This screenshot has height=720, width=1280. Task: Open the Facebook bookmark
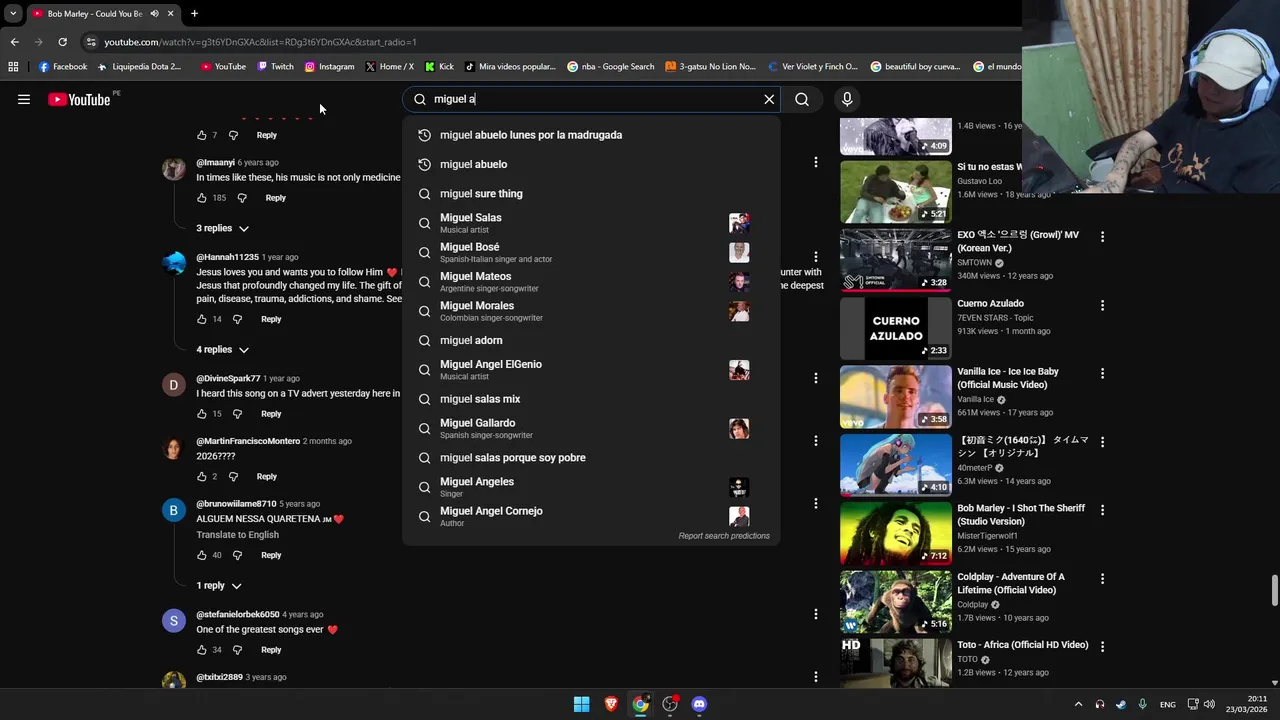(x=63, y=67)
